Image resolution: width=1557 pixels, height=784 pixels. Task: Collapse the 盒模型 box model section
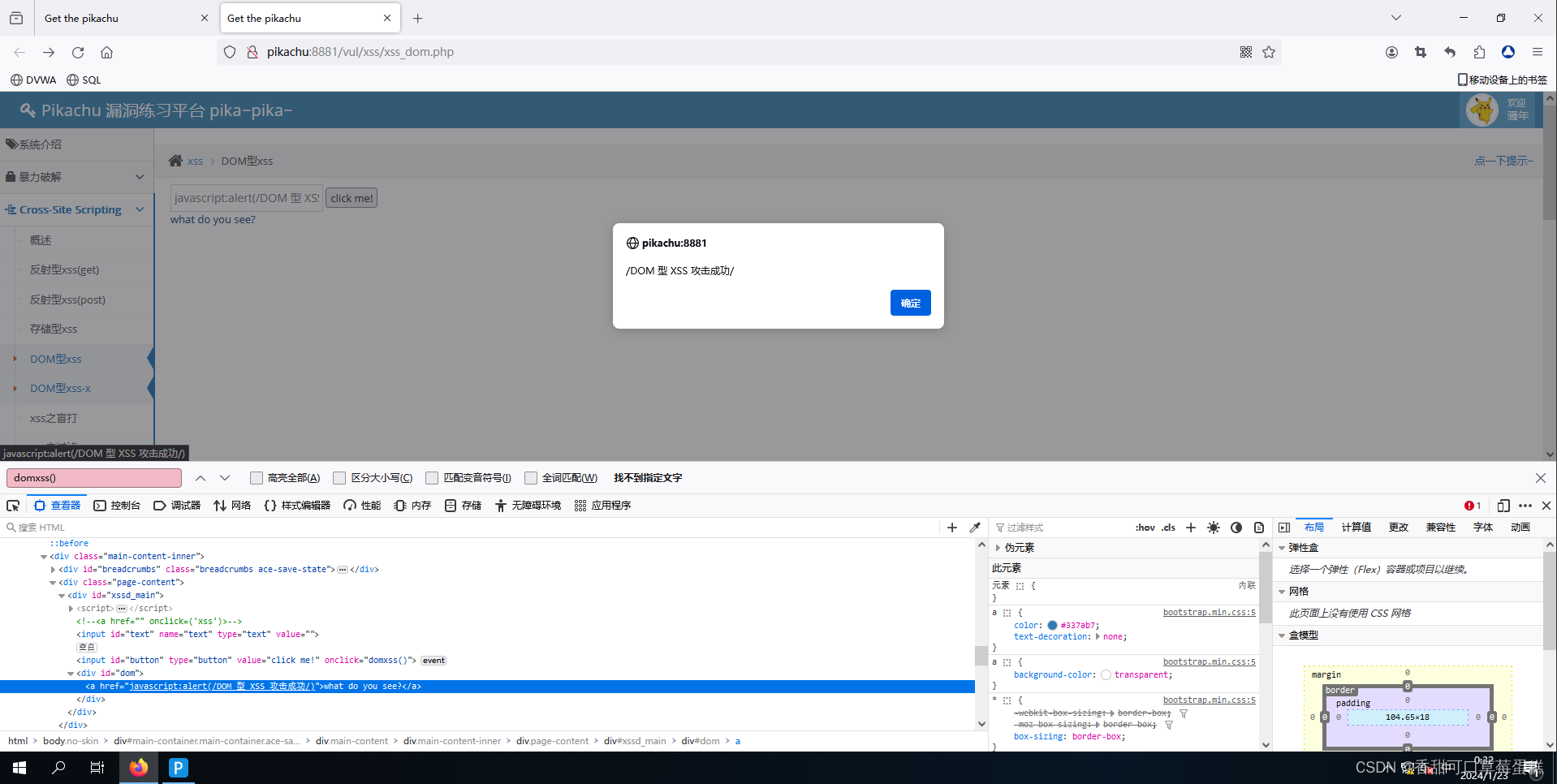pyautogui.click(x=1283, y=635)
